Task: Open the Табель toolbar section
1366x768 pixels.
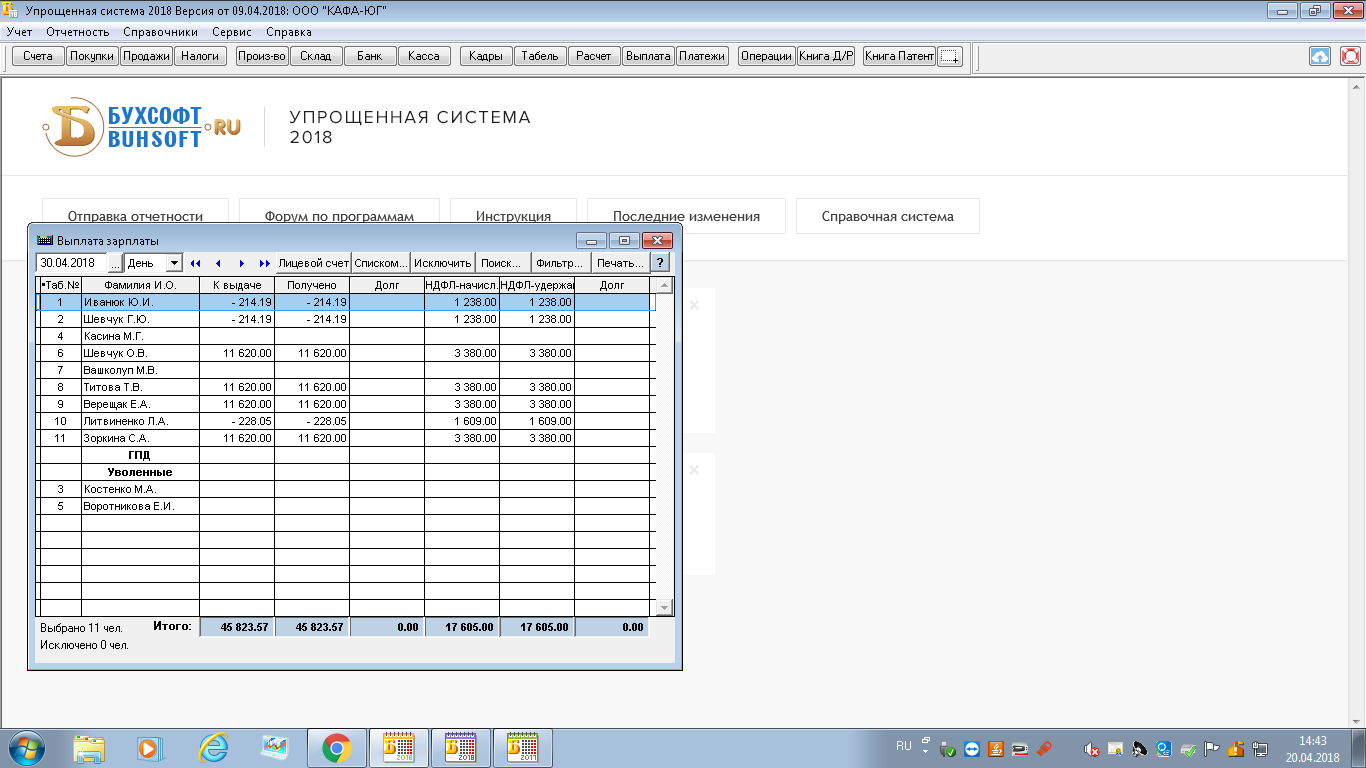Action: [x=540, y=56]
